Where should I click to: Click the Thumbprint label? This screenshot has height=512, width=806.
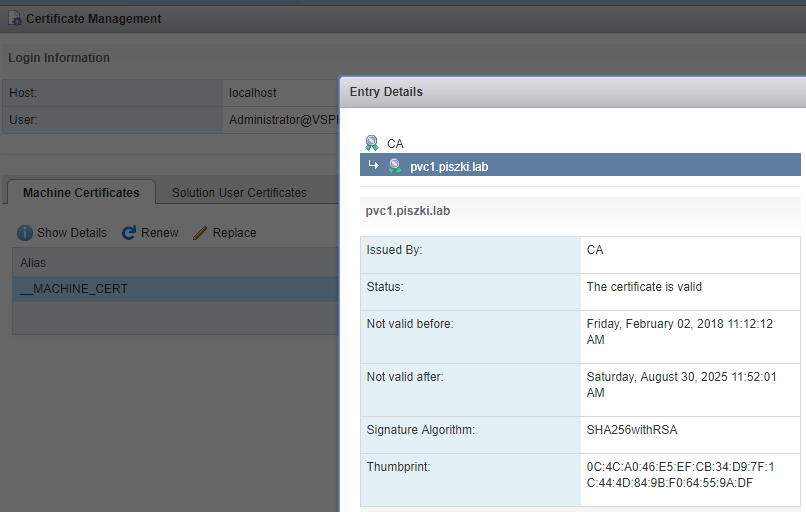[x=398, y=467]
